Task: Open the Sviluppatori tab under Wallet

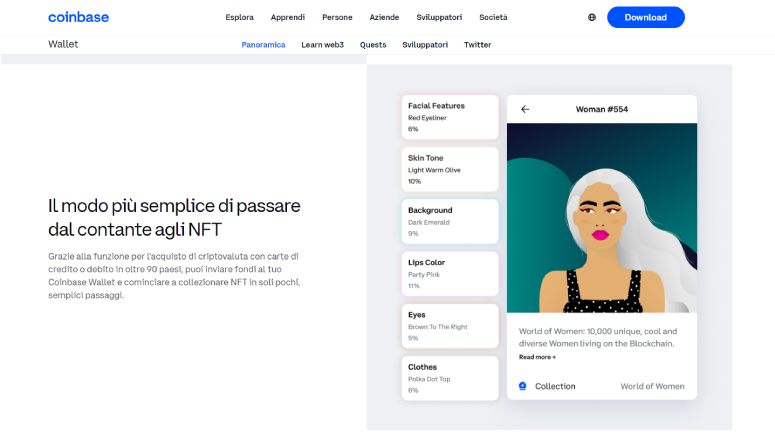Action: coord(425,44)
